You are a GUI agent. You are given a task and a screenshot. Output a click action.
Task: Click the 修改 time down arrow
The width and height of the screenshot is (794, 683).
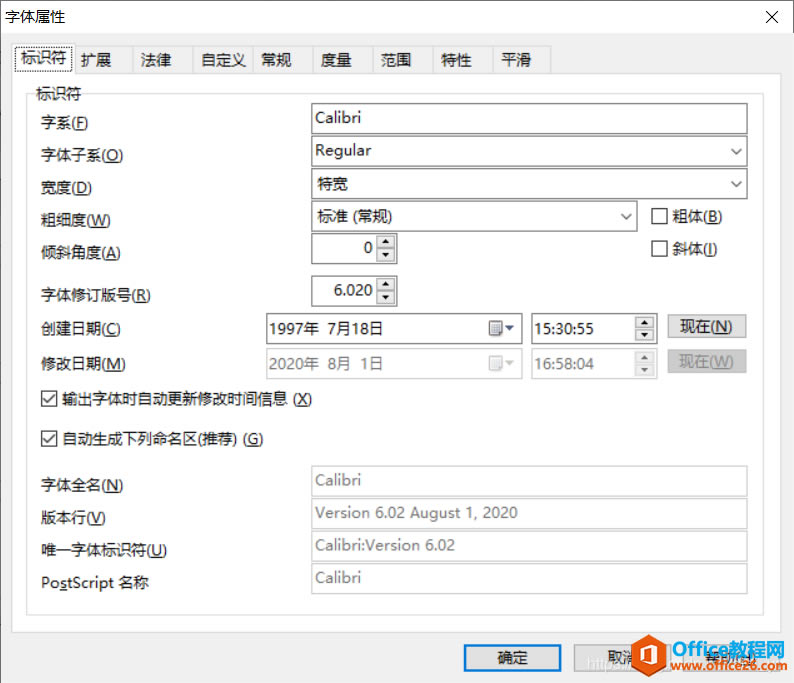645,370
